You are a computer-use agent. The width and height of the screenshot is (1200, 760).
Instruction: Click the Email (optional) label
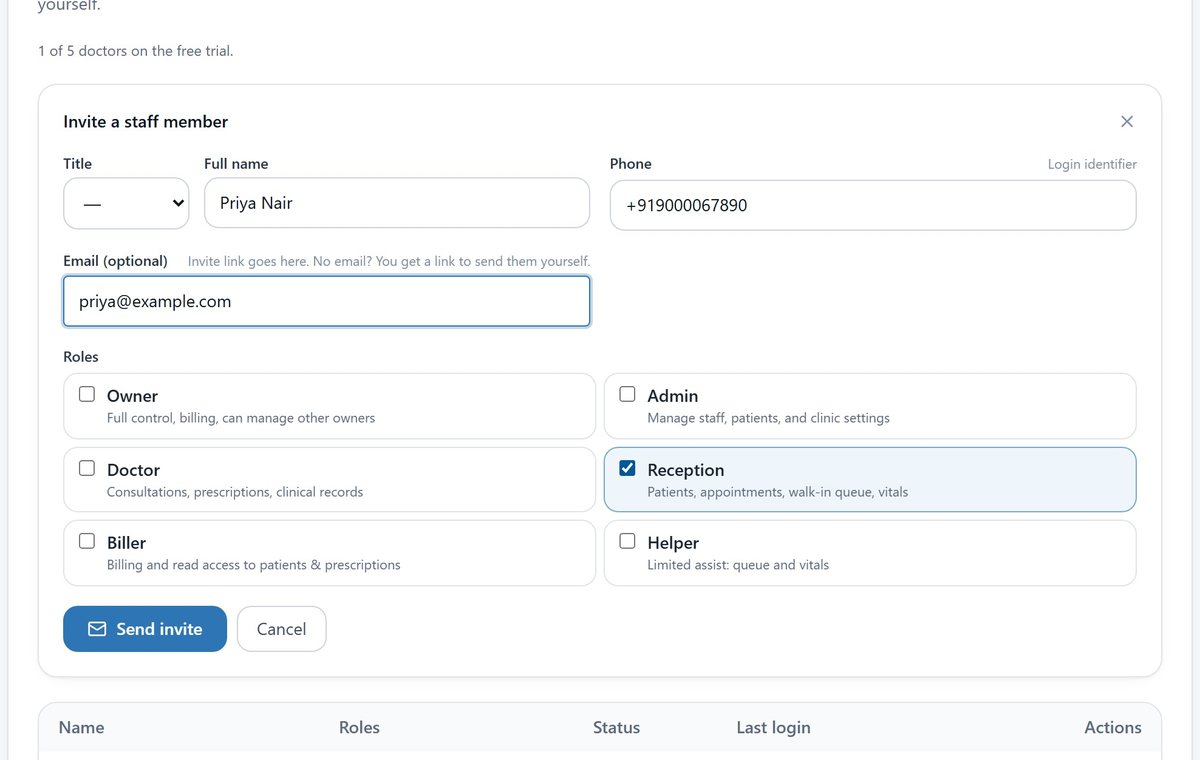[115, 261]
